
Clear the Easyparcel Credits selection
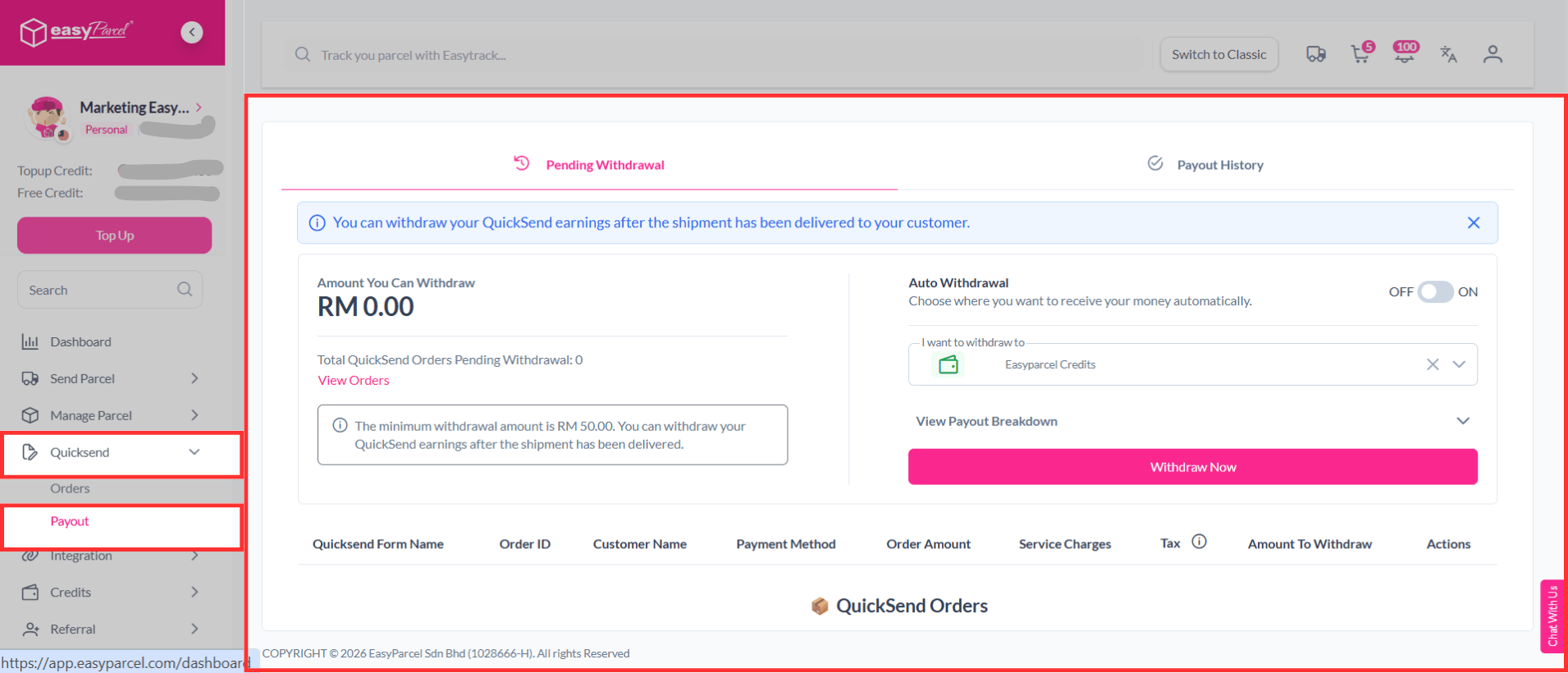pyautogui.click(x=1433, y=364)
